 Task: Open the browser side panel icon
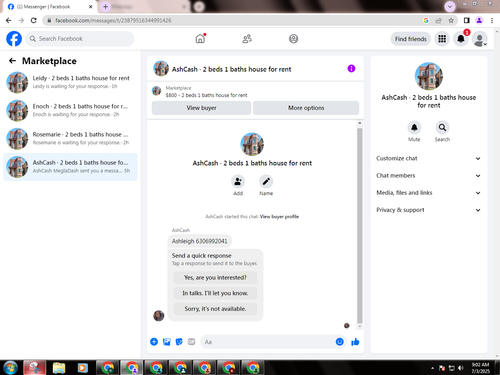click(467, 21)
